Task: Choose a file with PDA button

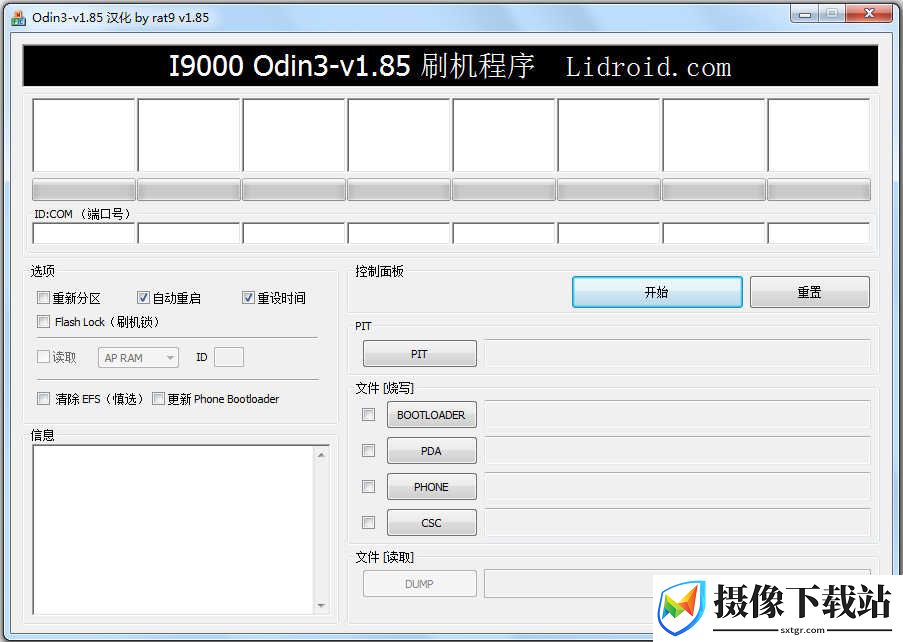Action: (432, 451)
